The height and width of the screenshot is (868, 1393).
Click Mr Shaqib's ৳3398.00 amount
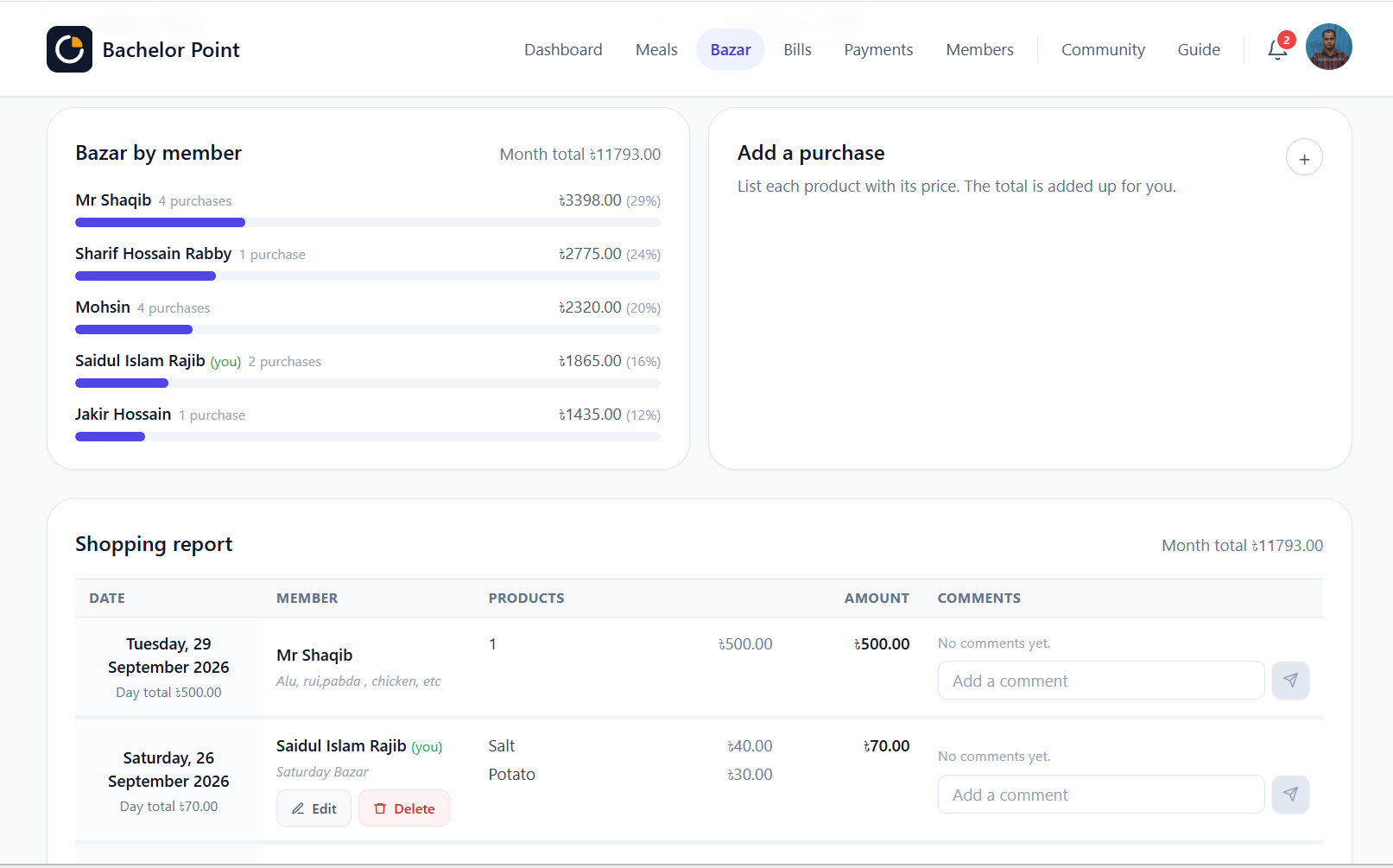click(590, 200)
